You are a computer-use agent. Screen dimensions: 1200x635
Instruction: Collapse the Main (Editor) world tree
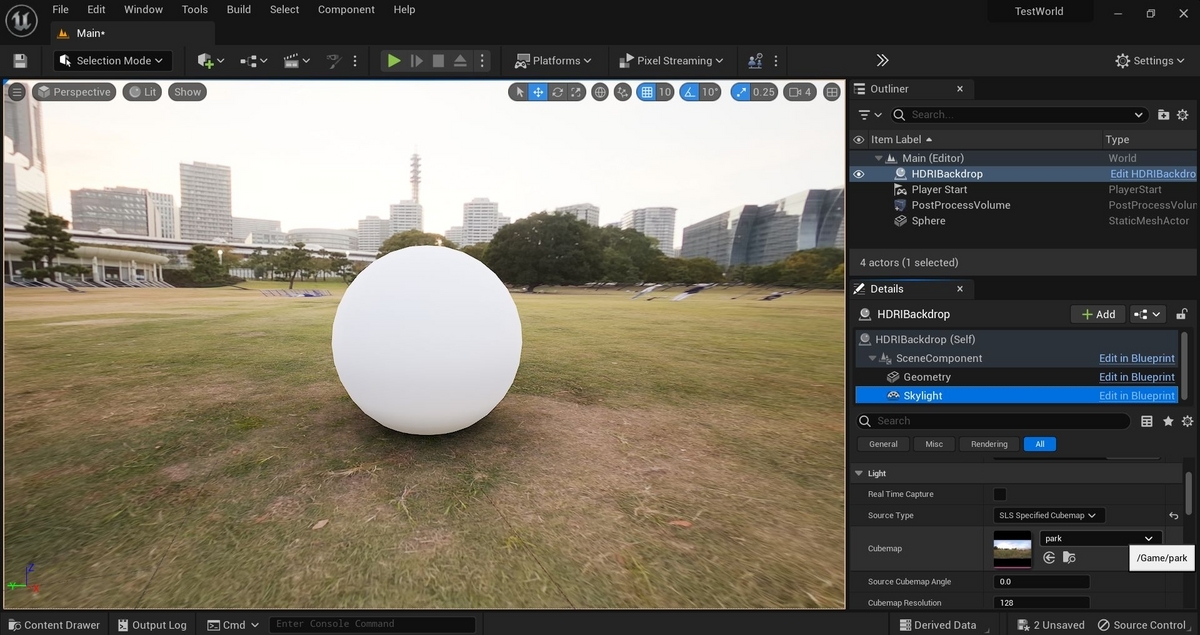pyautogui.click(x=879, y=158)
